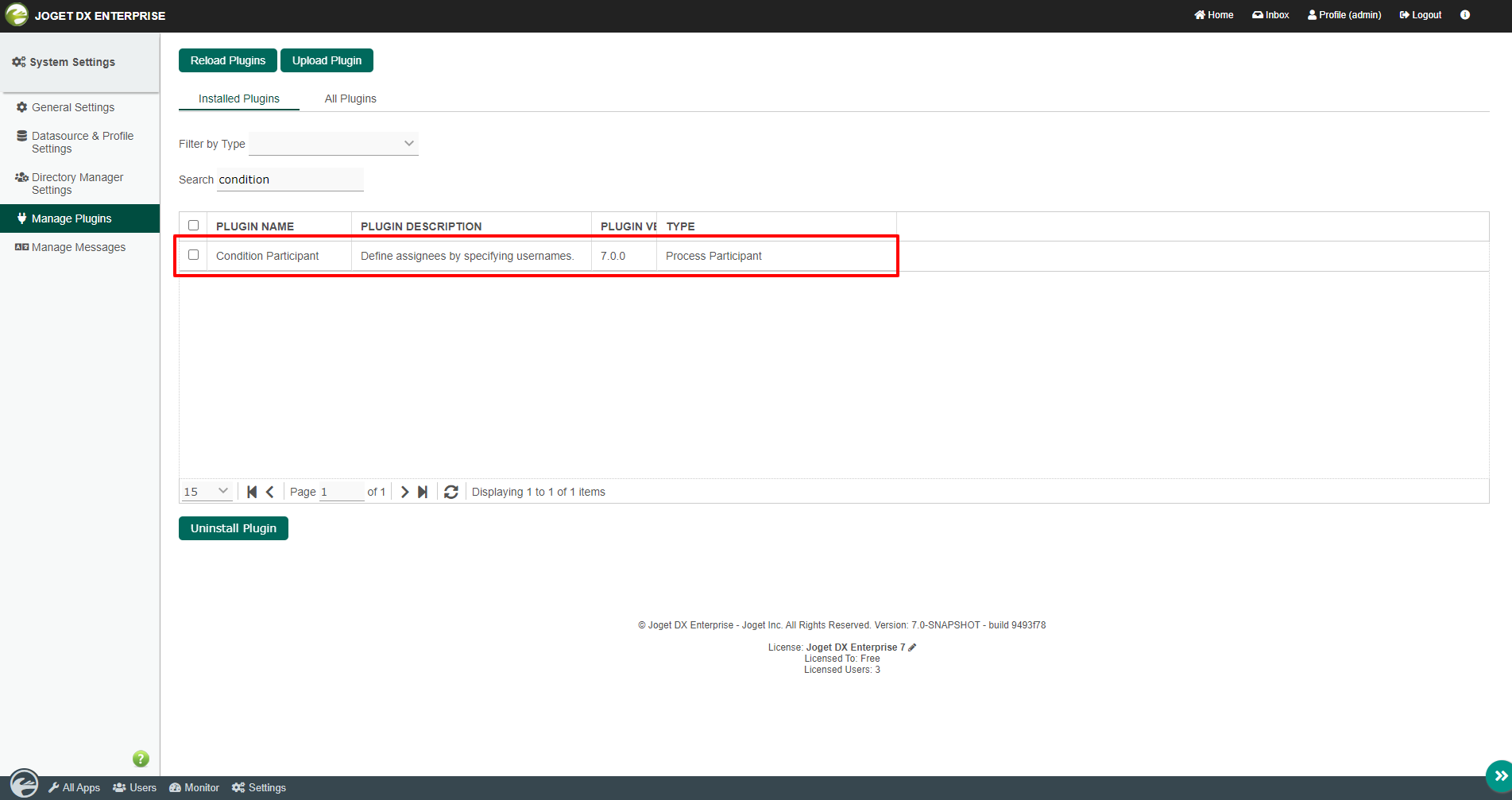This screenshot has height=800, width=1512.
Task: Go to first page of plugin list
Action: (x=252, y=492)
